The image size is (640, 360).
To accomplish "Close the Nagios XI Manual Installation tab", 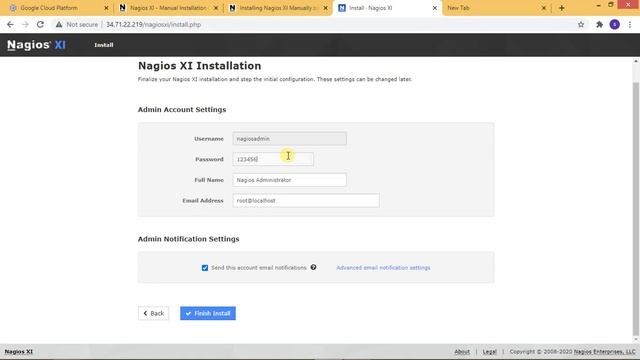I will pyautogui.click(x=216, y=8).
